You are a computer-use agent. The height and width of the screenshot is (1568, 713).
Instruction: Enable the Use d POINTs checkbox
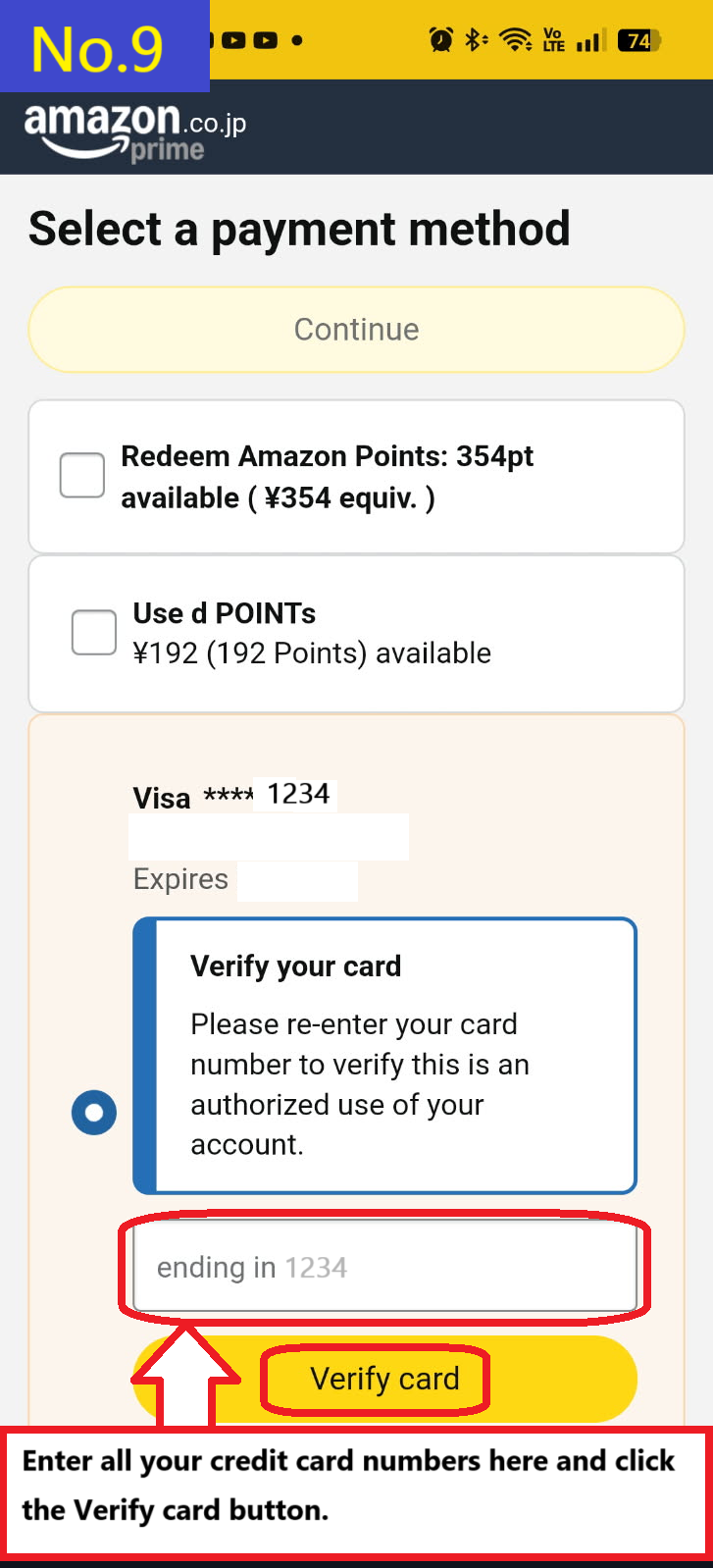(93, 633)
